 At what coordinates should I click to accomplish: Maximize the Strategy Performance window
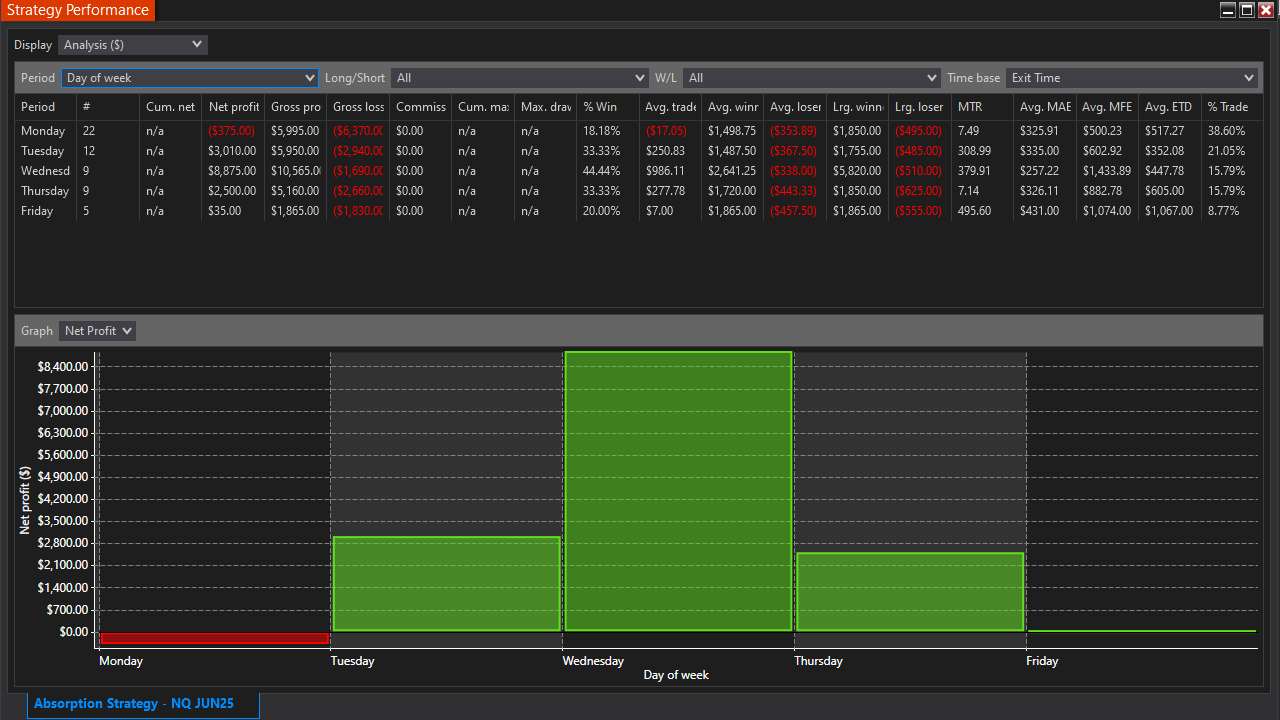[1247, 10]
